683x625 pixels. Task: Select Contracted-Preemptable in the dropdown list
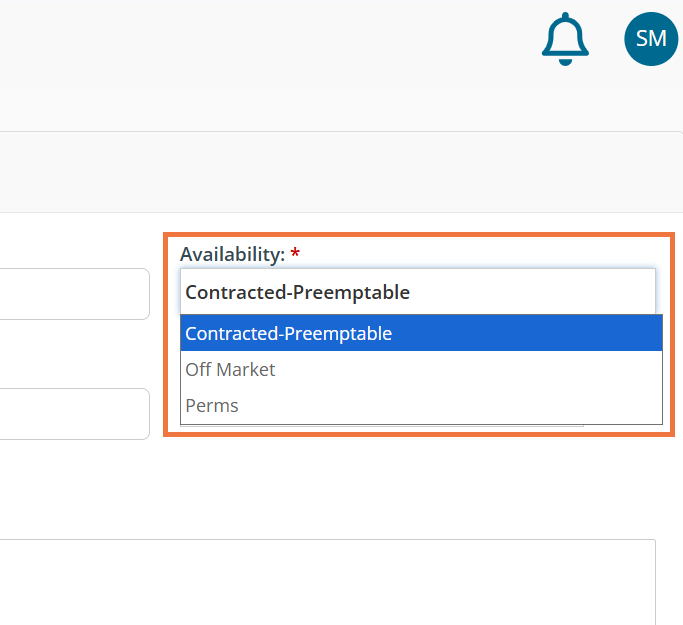click(x=289, y=333)
